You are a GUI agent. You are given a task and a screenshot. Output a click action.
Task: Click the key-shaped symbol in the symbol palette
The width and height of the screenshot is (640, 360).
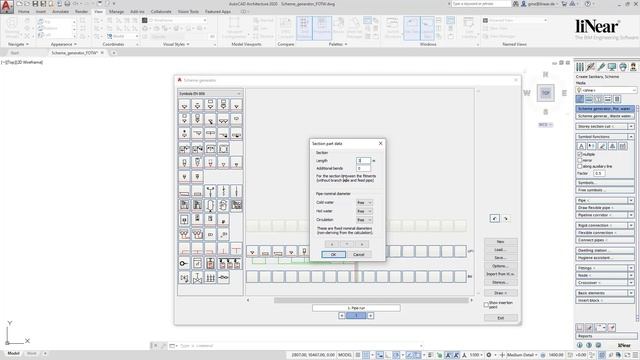point(184,263)
